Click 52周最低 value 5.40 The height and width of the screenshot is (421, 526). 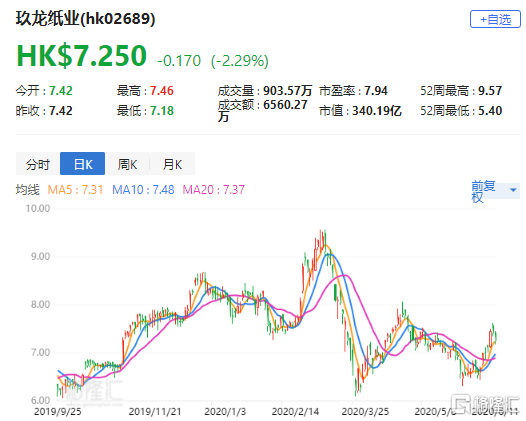(490, 111)
